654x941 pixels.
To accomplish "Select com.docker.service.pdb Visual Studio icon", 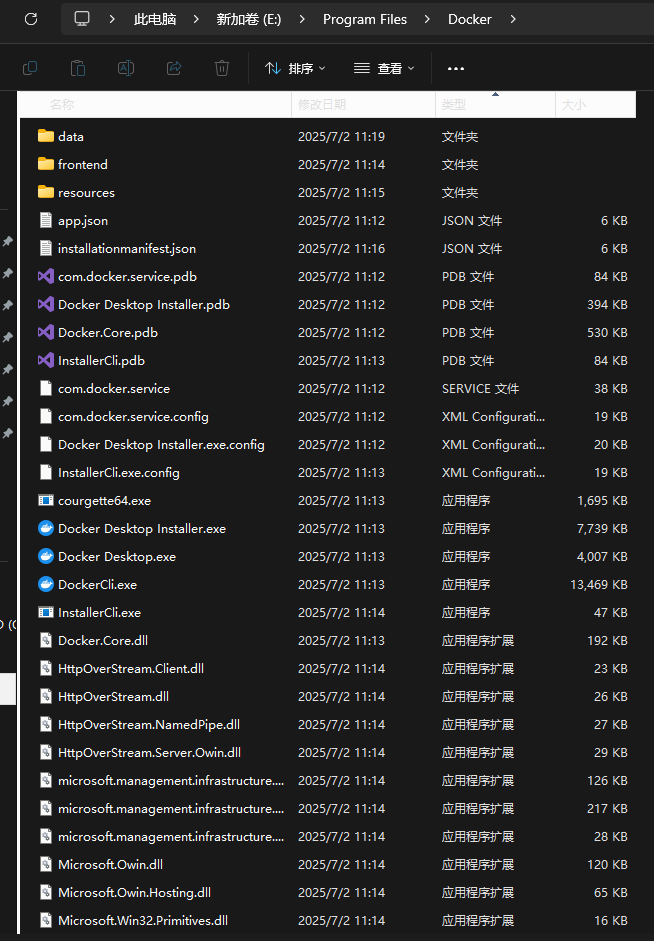I will pos(46,276).
